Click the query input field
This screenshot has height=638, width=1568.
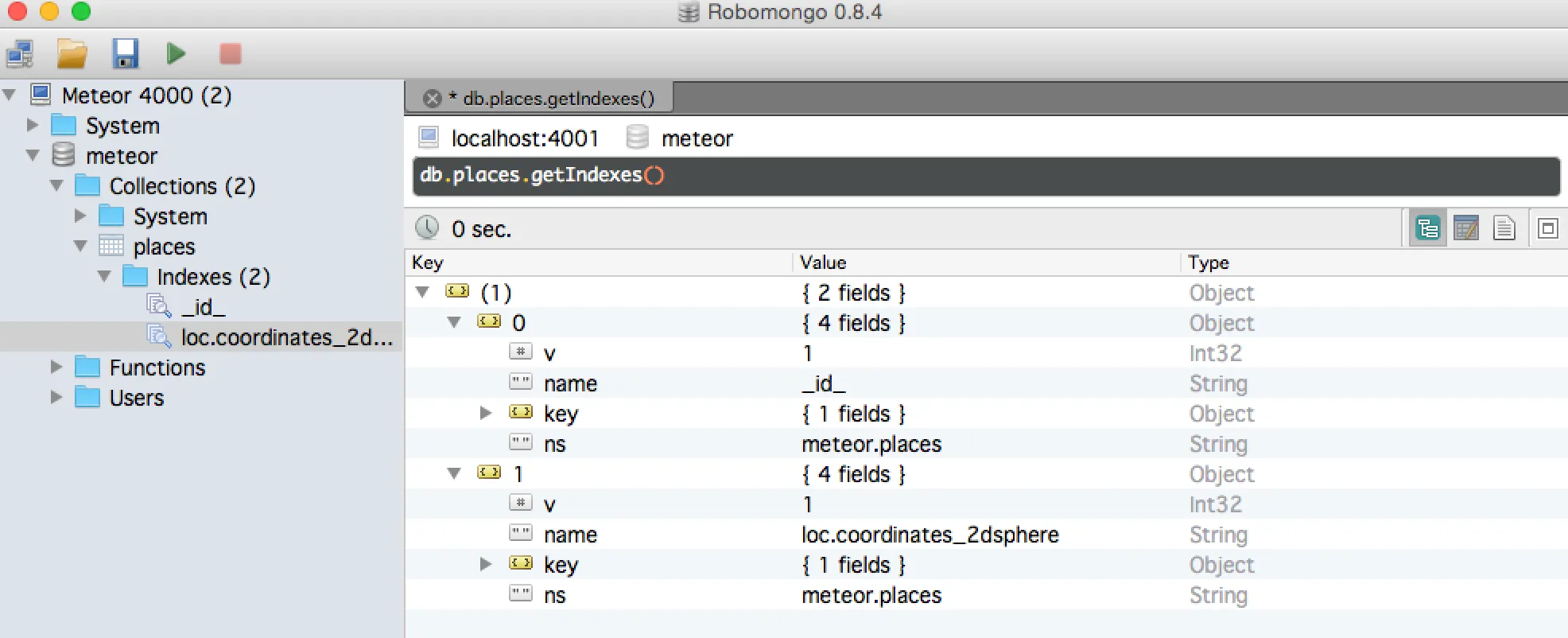pyautogui.click(x=875, y=175)
